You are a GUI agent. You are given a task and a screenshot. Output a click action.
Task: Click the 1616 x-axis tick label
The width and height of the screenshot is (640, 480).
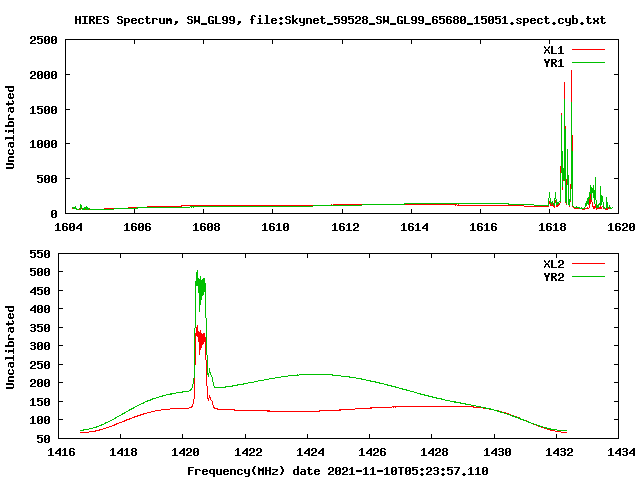[483, 227]
